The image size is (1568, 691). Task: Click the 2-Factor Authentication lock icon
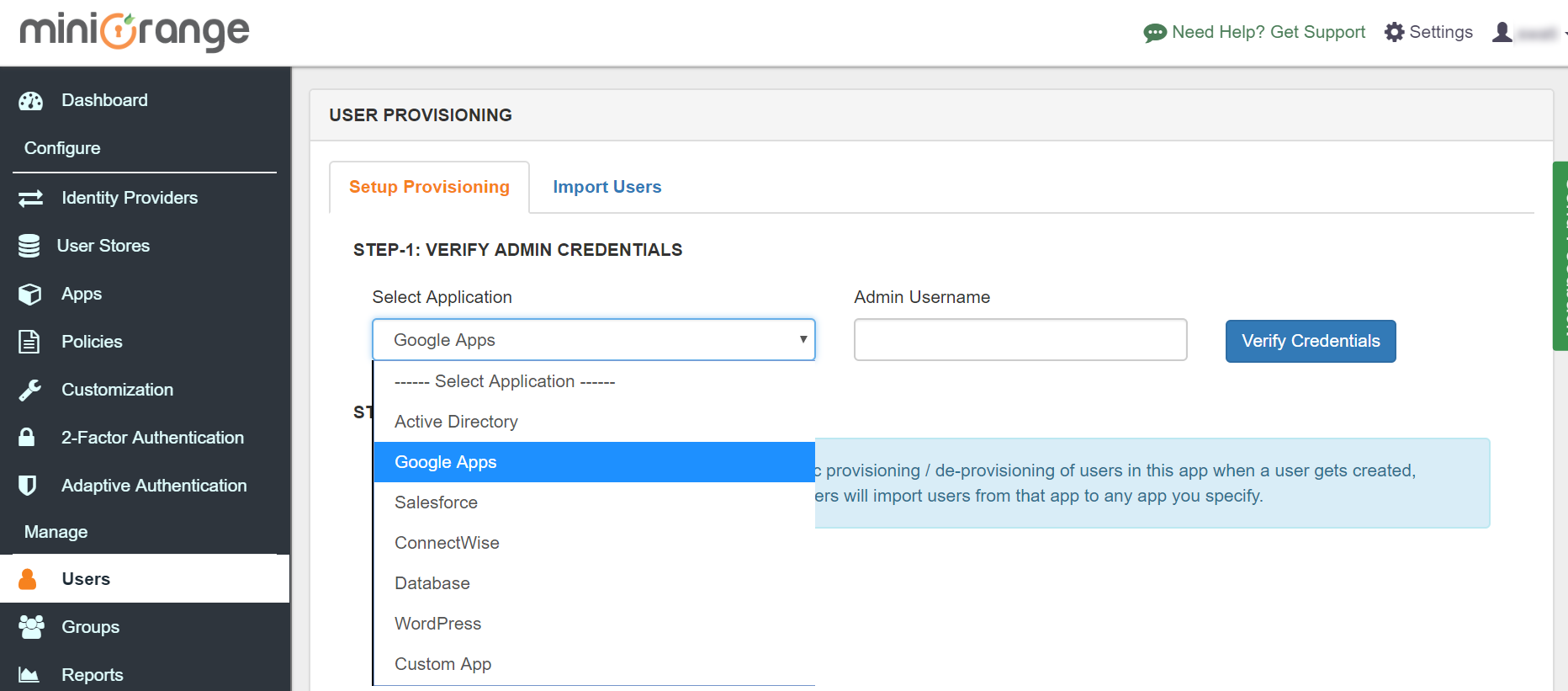pos(27,437)
